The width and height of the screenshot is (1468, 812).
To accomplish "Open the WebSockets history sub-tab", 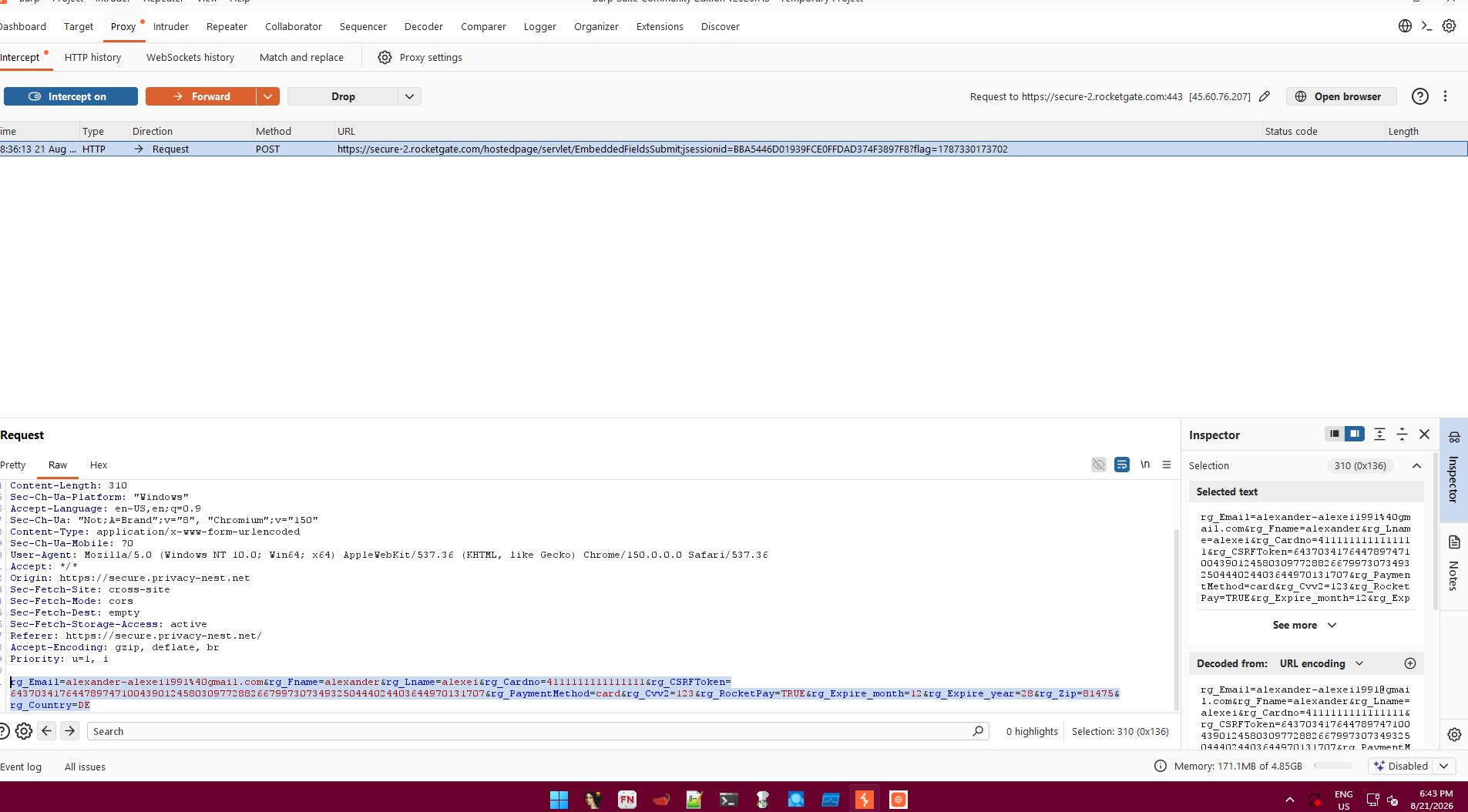I will click(x=190, y=57).
